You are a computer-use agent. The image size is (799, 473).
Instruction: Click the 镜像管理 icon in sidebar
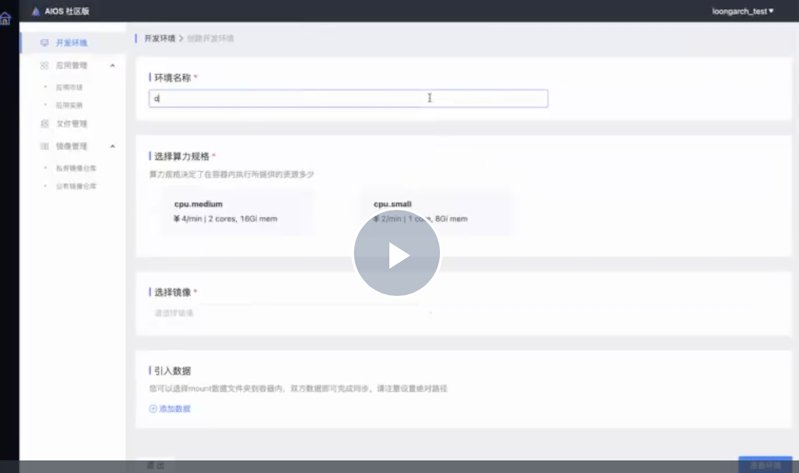tap(44, 146)
